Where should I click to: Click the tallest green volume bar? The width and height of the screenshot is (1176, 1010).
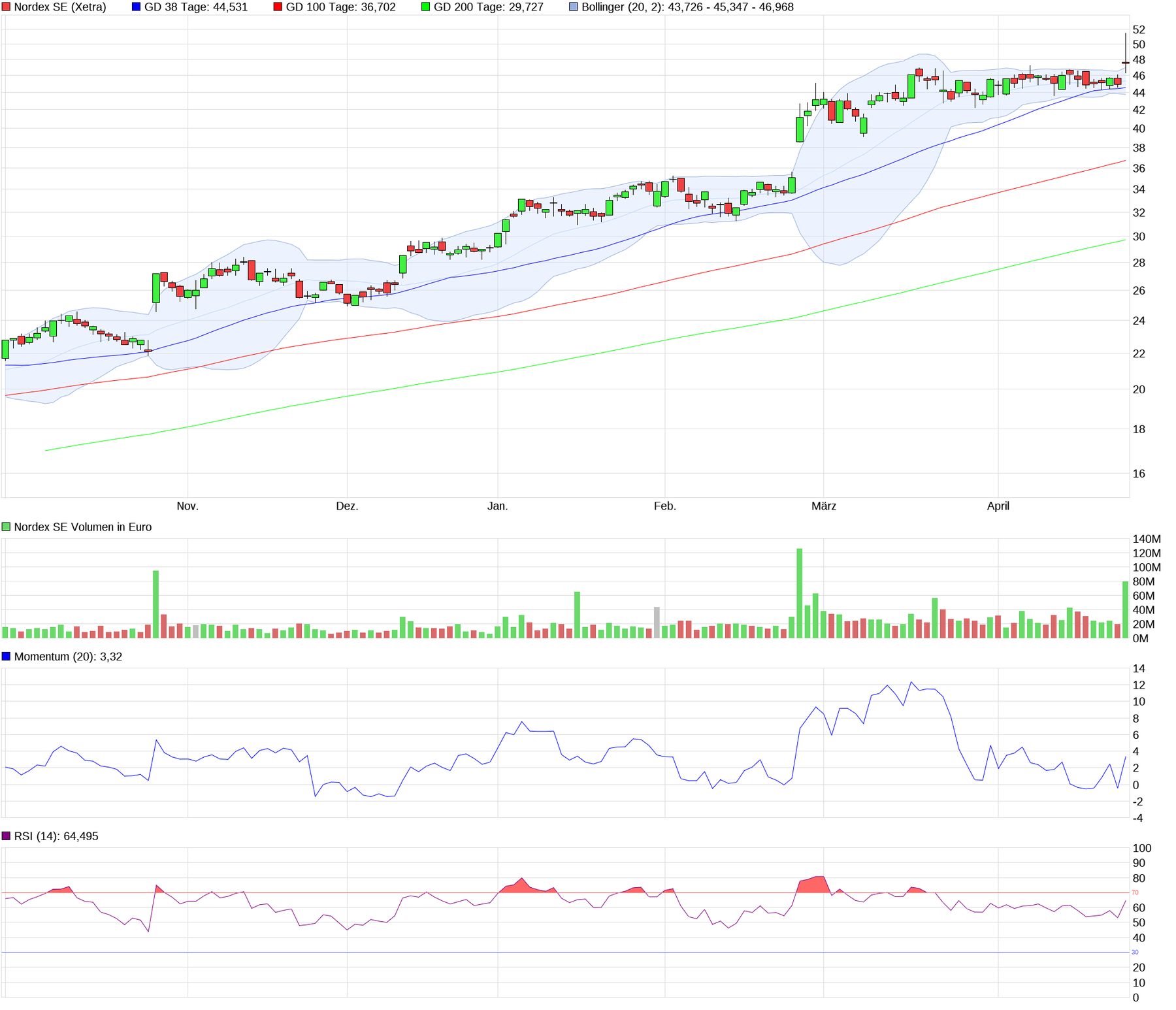tap(799, 593)
